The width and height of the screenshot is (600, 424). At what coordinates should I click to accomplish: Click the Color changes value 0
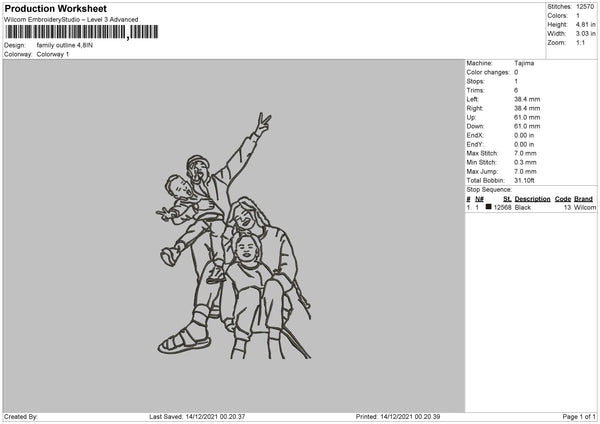[516, 72]
